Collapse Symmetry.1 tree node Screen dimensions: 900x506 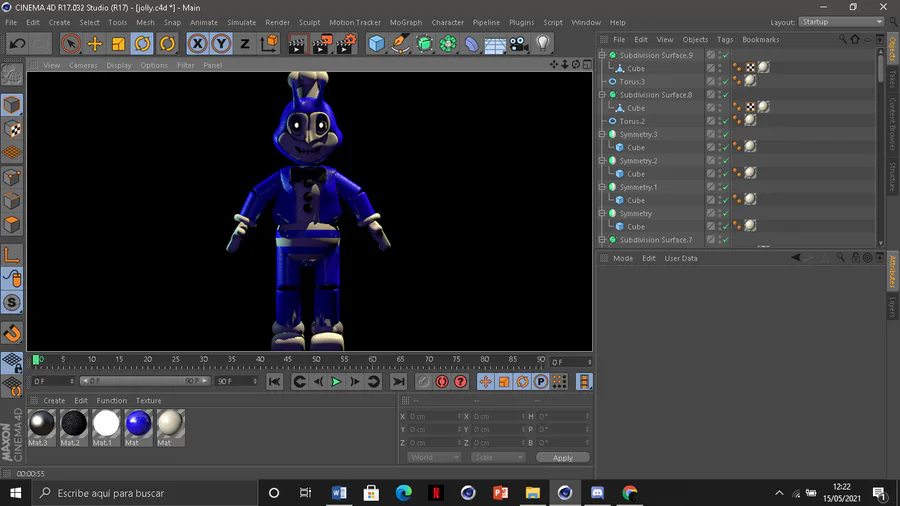[602, 187]
